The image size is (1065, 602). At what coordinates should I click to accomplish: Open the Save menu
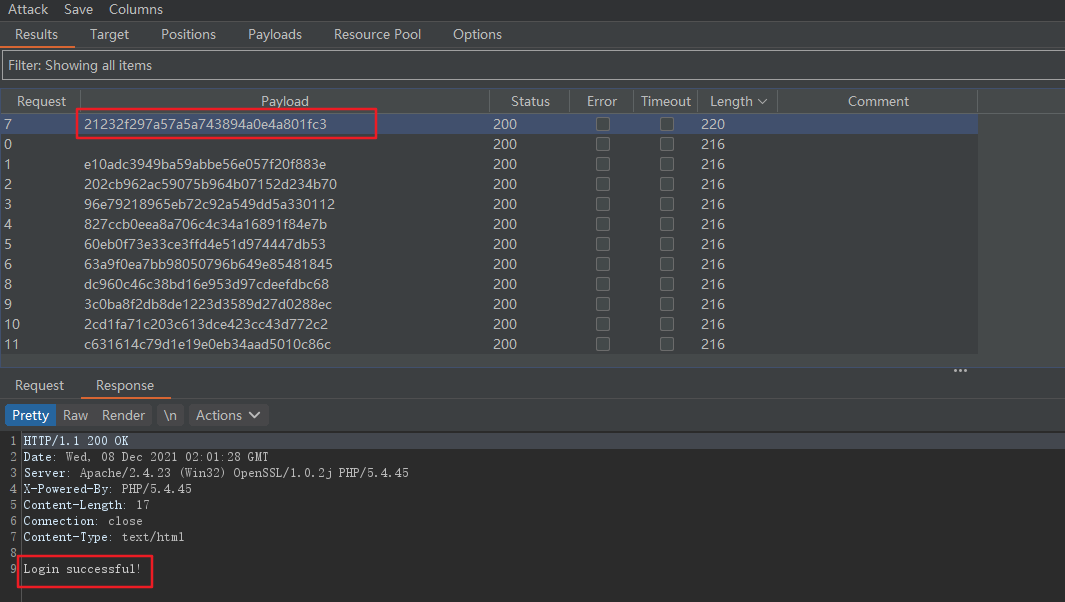78,9
